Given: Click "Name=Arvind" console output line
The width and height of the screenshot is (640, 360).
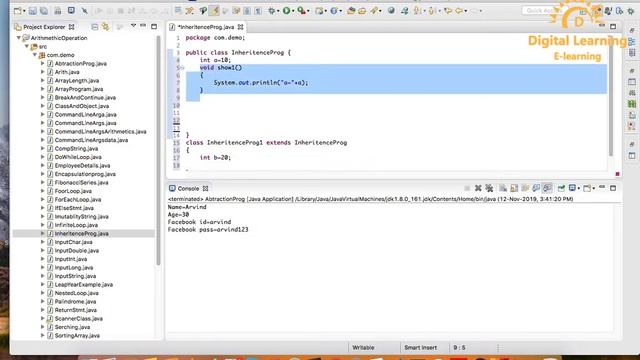Looking at the screenshot, I should tap(187, 207).
